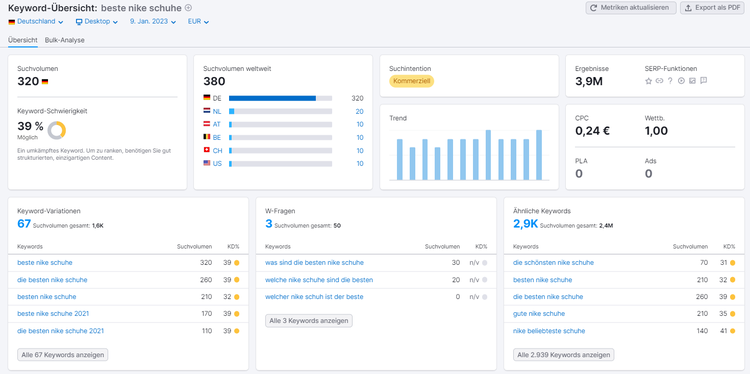Click the KD dot in 'gute nike schuhe' row
The image size is (750, 374).
tap(732, 314)
